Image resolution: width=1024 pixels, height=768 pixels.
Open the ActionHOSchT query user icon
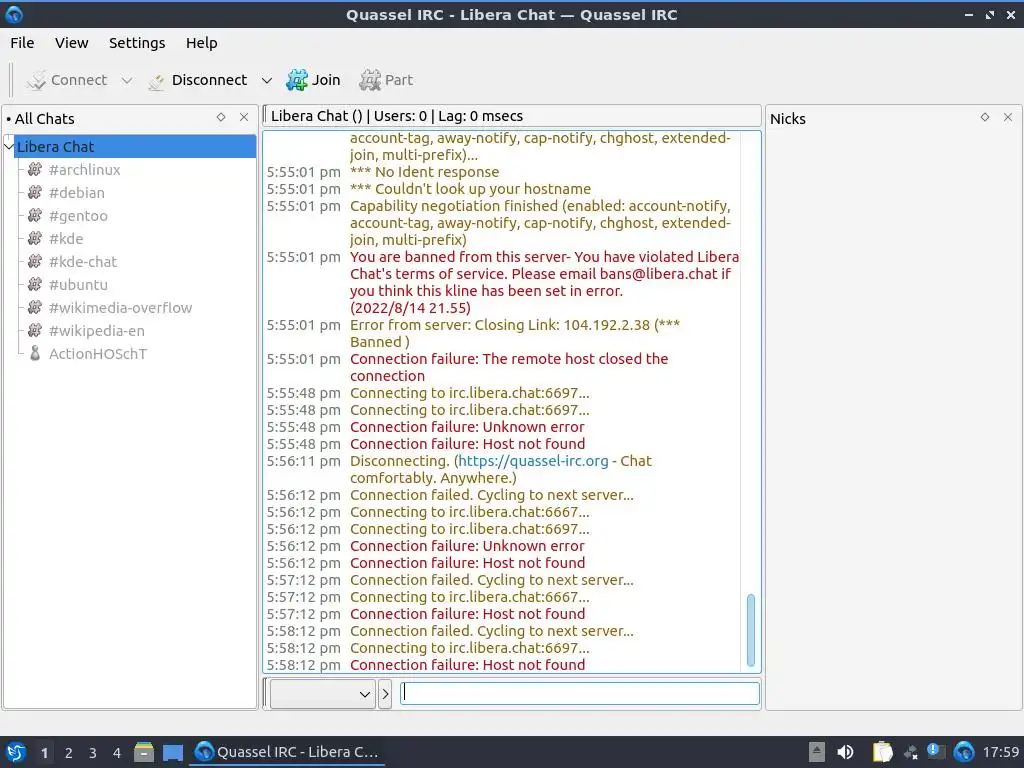click(35, 353)
